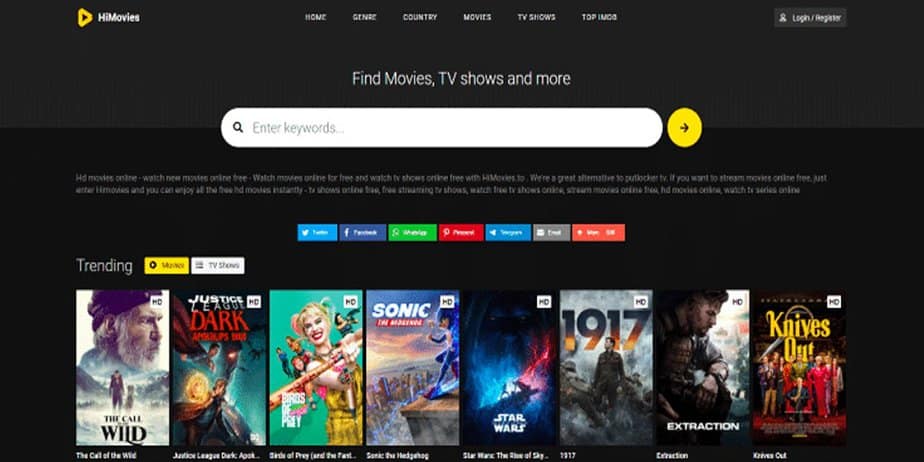Switch to the Trending TV Shows tab
Viewport: 924px width, 462px height.
[217, 265]
